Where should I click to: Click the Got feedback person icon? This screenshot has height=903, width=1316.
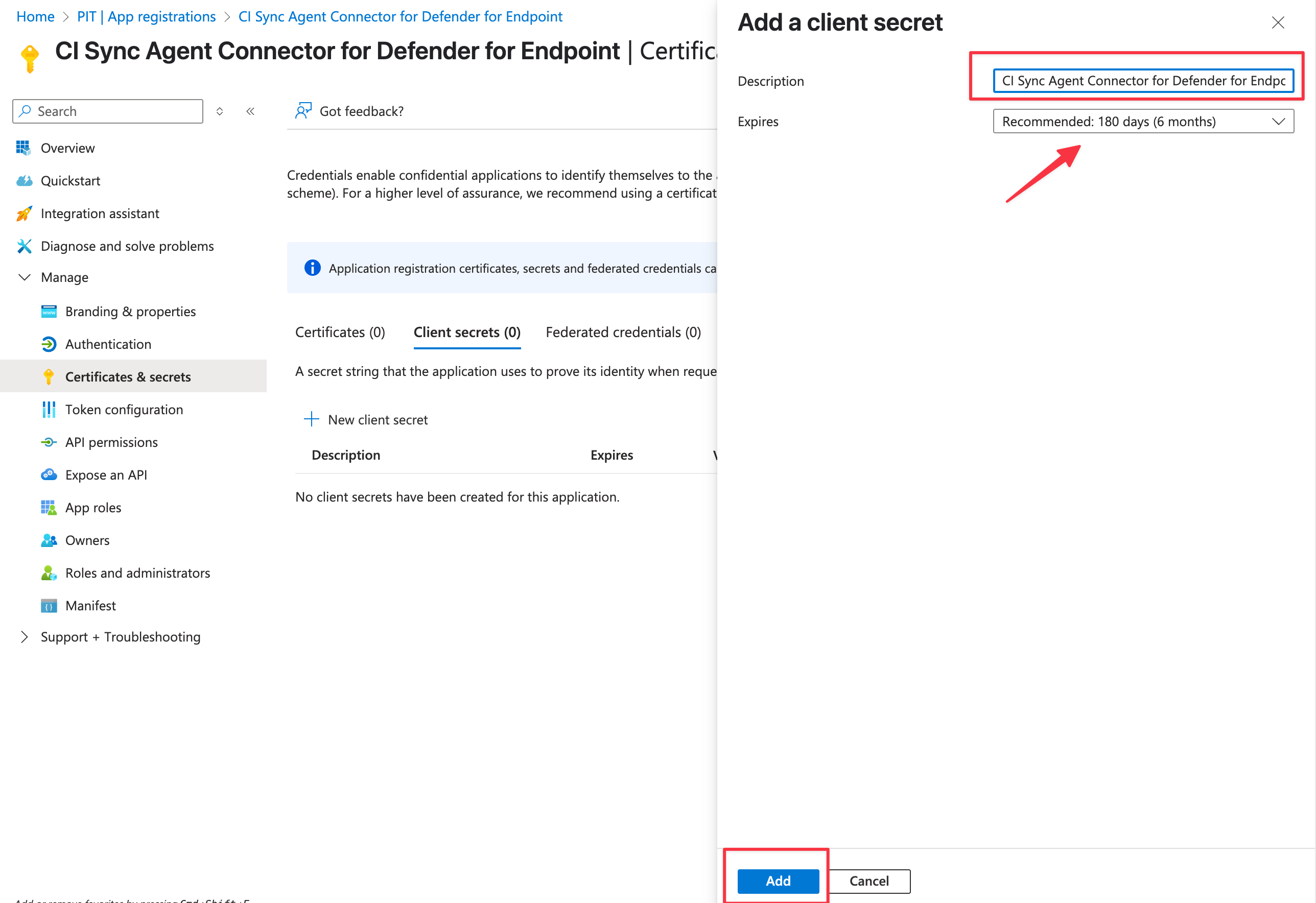pyautogui.click(x=303, y=111)
